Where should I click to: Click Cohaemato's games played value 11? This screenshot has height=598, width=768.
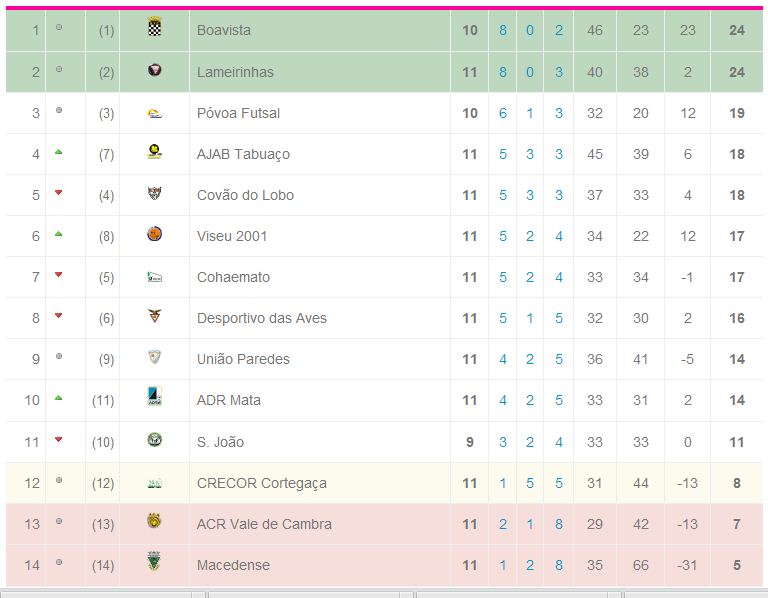coord(470,277)
